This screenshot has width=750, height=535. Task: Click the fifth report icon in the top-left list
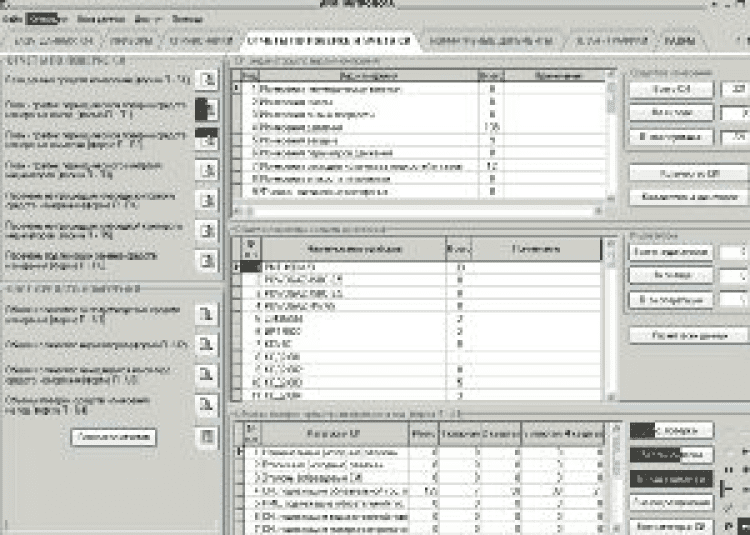tap(206, 200)
